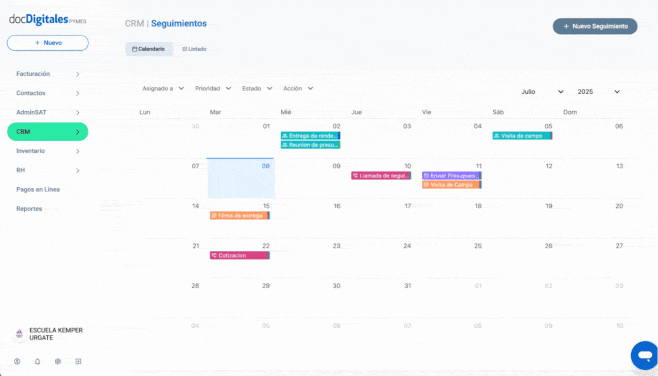Click the help circle icon in sidebar
This screenshot has width=658, height=376.
click(17, 361)
